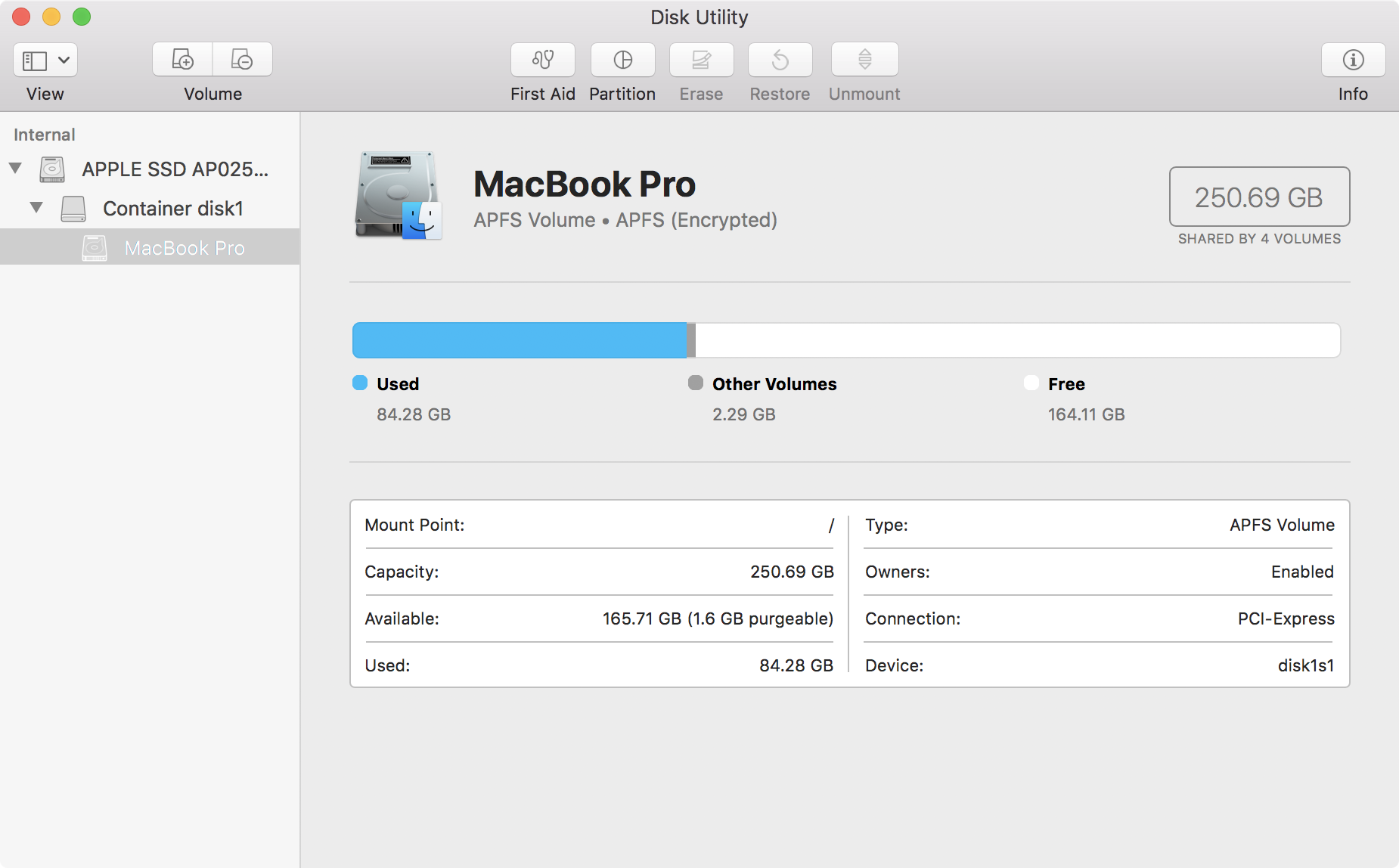Click the Delete Volume icon
Screen dimensions: 1399x868
[x=243, y=59]
